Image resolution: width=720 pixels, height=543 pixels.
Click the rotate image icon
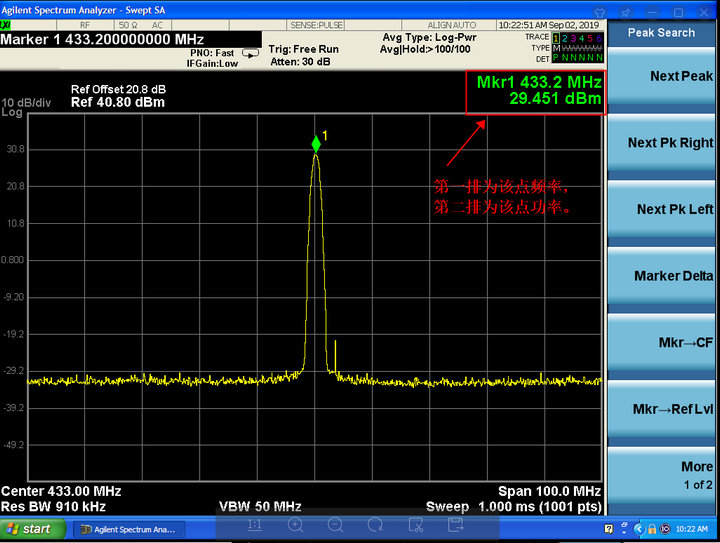[375, 525]
